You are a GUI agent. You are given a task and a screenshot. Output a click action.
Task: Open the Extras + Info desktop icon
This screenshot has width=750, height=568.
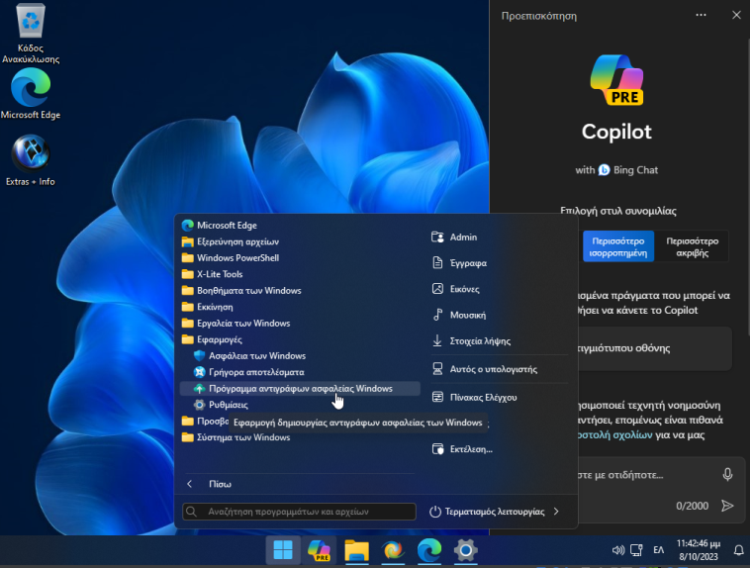click(x=31, y=160)
